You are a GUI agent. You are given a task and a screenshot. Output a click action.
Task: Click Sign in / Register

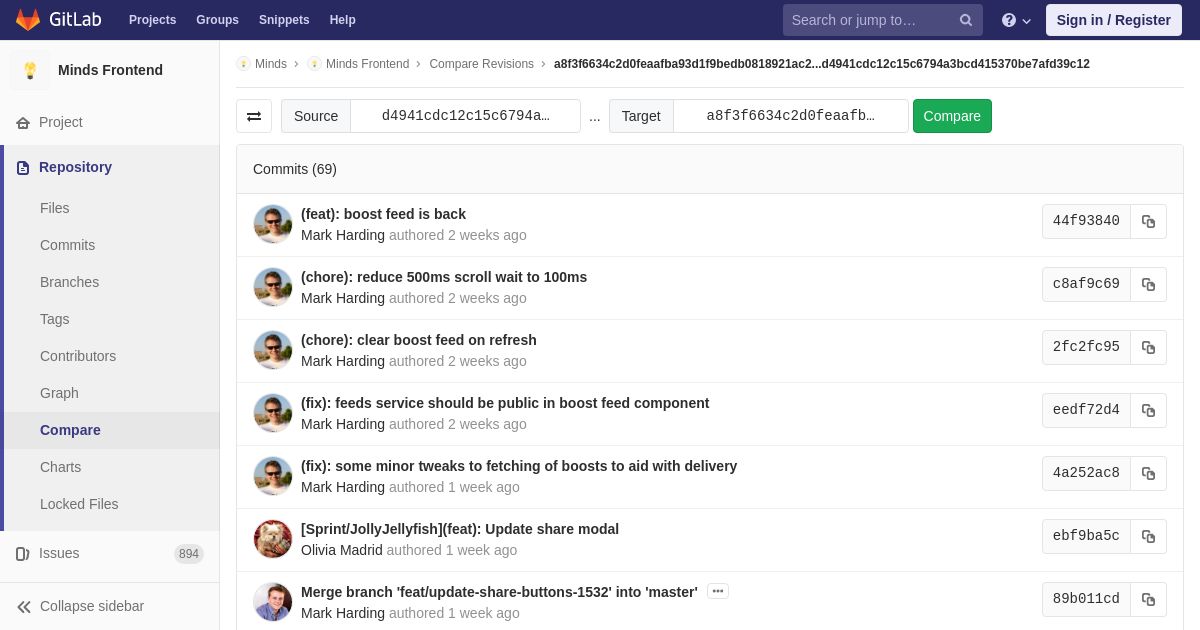click(x=1113, y=20)
